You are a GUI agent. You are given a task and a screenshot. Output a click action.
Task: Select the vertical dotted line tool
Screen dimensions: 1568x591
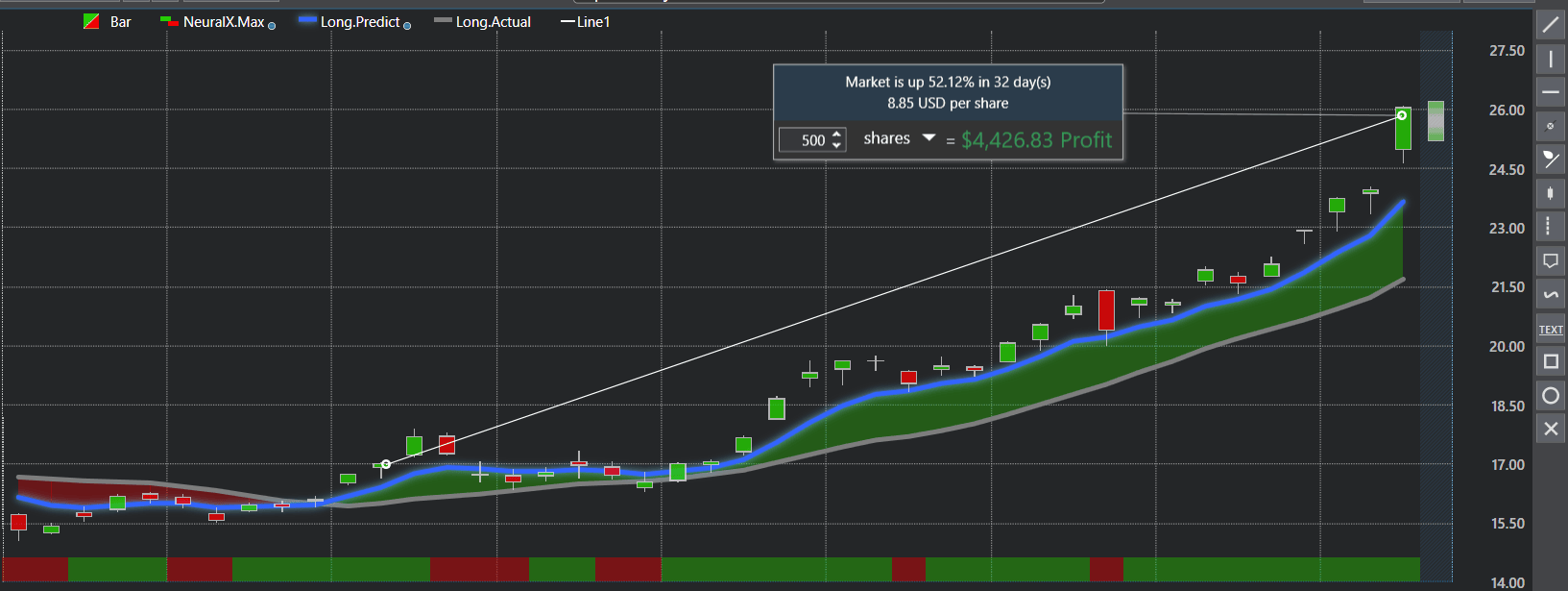click(1551, 227)
